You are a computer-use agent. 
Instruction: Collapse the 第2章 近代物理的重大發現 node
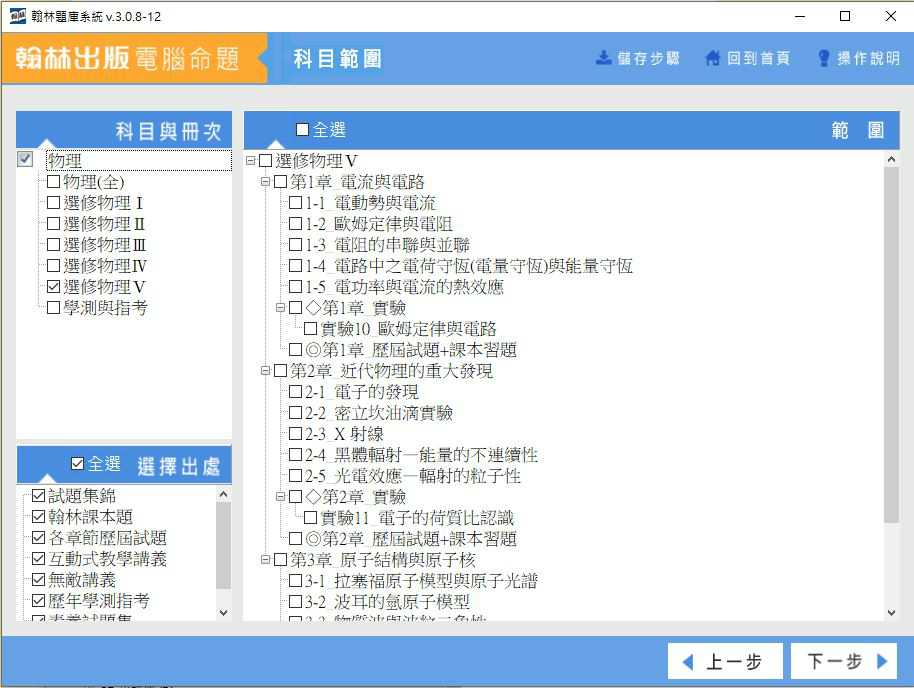[x=265, y=370]
